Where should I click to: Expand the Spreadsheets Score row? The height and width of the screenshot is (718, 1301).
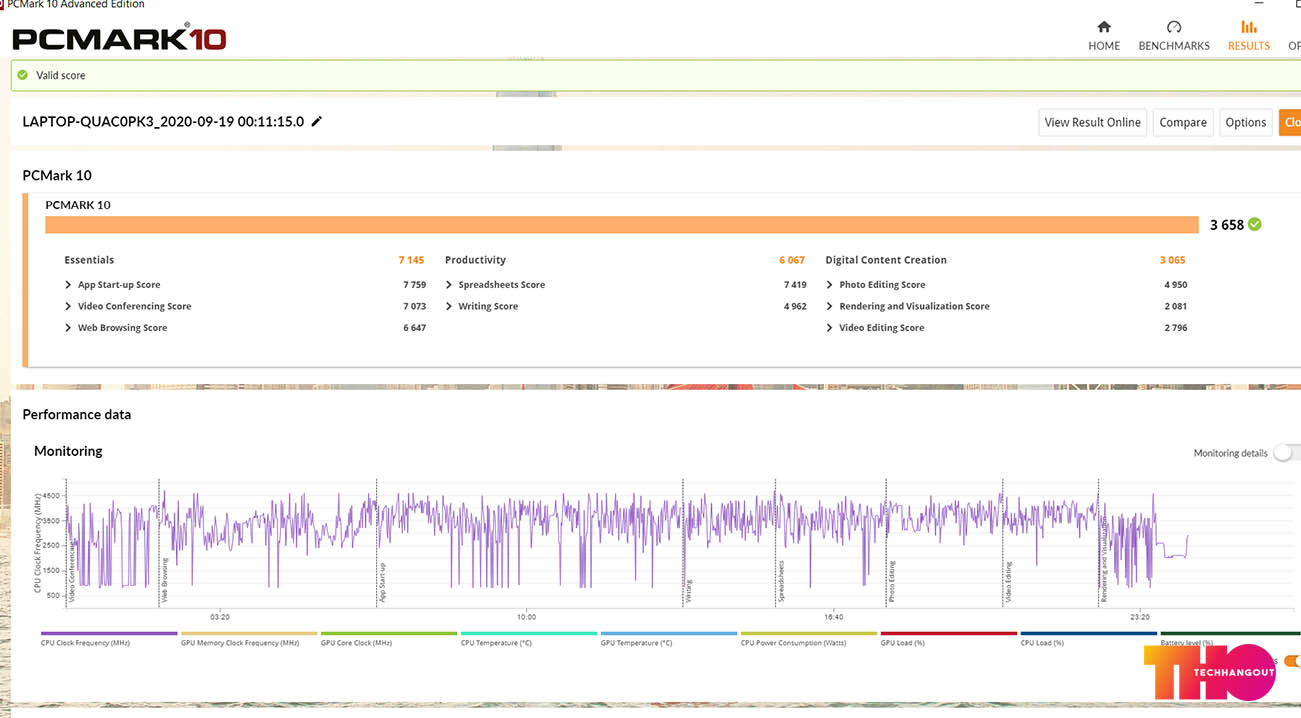[x=449, y=285]
